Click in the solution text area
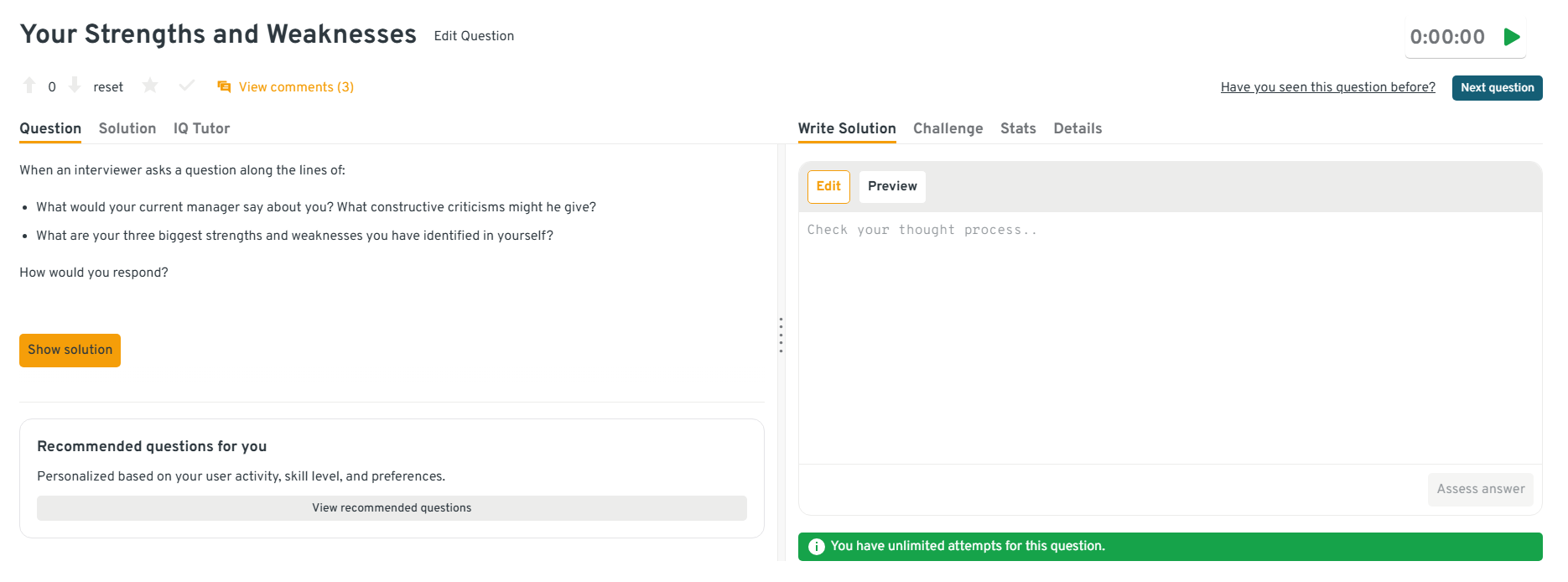 (1170, 335)
